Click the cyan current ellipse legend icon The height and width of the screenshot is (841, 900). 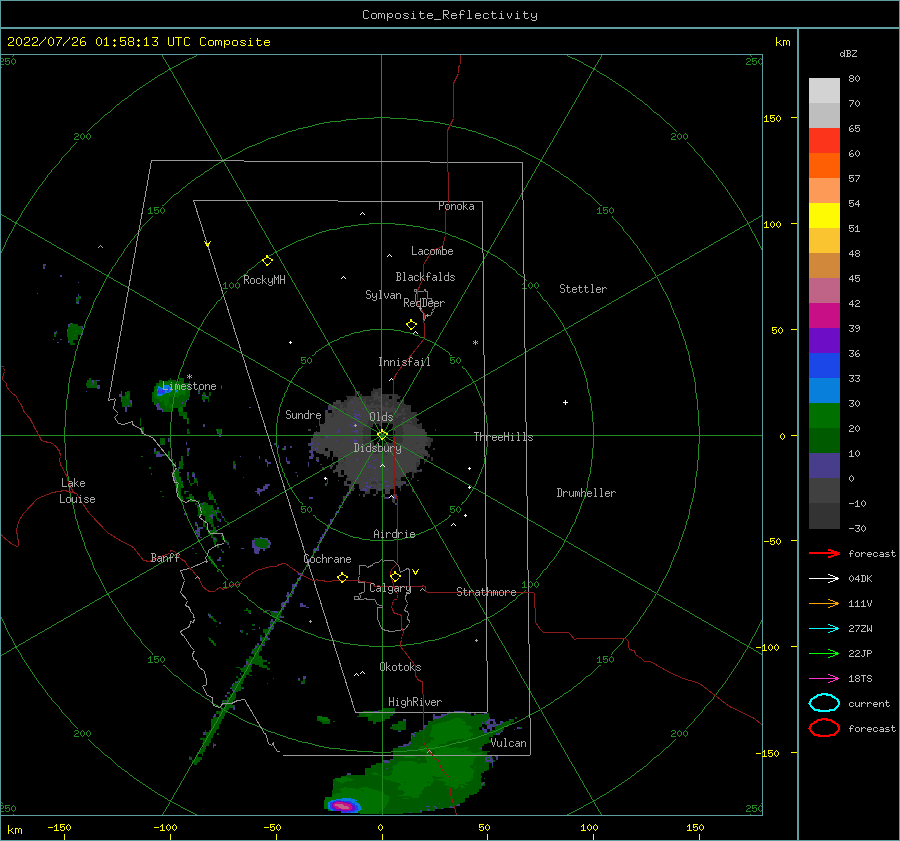pos(824,703)
